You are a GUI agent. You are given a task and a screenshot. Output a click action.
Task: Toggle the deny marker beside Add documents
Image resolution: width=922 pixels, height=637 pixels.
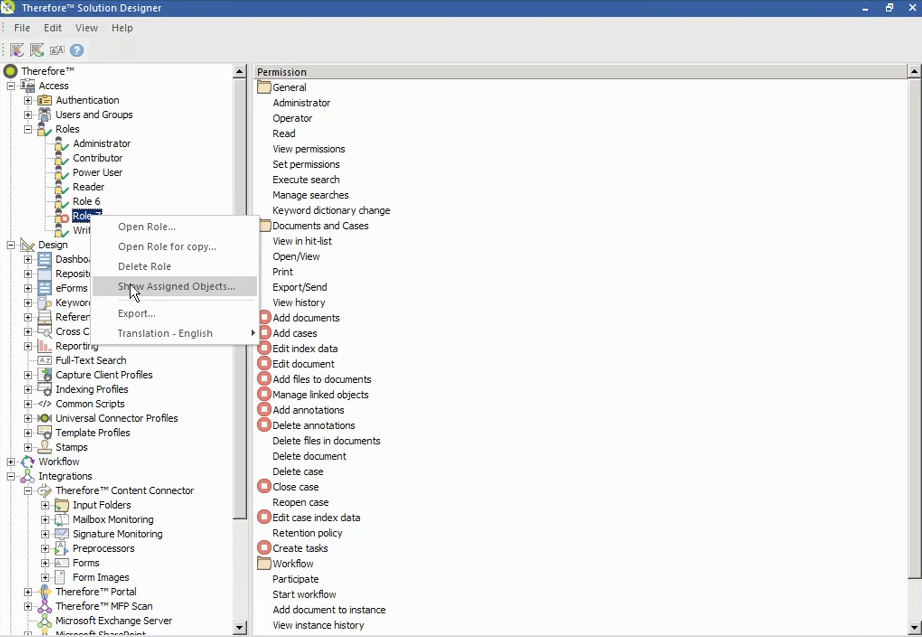264,317
